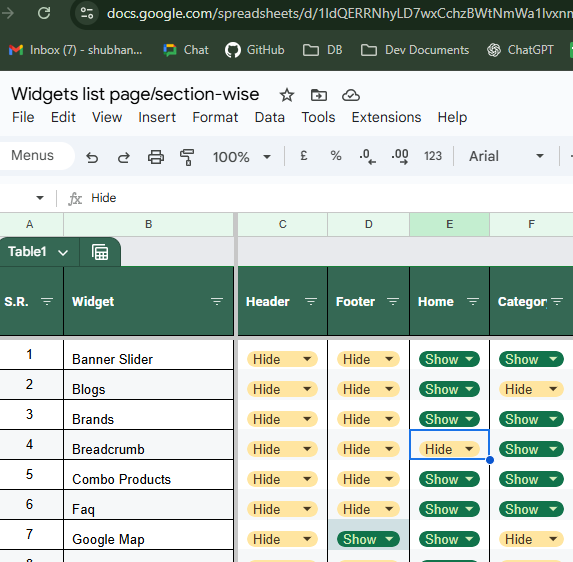This screenshot has width=573, height=562.
Task: Open Gmail Inbox bookmark
Action: click(75, 50)
